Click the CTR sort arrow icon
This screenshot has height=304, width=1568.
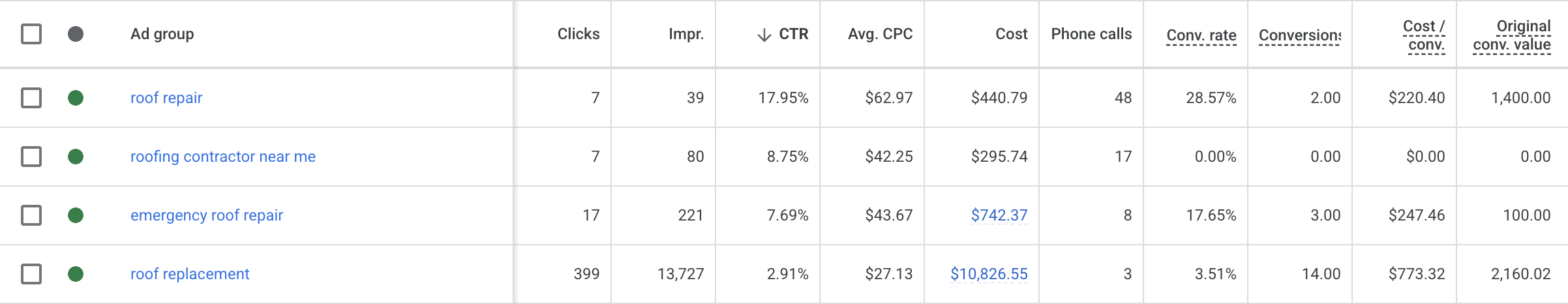(764, 35)
